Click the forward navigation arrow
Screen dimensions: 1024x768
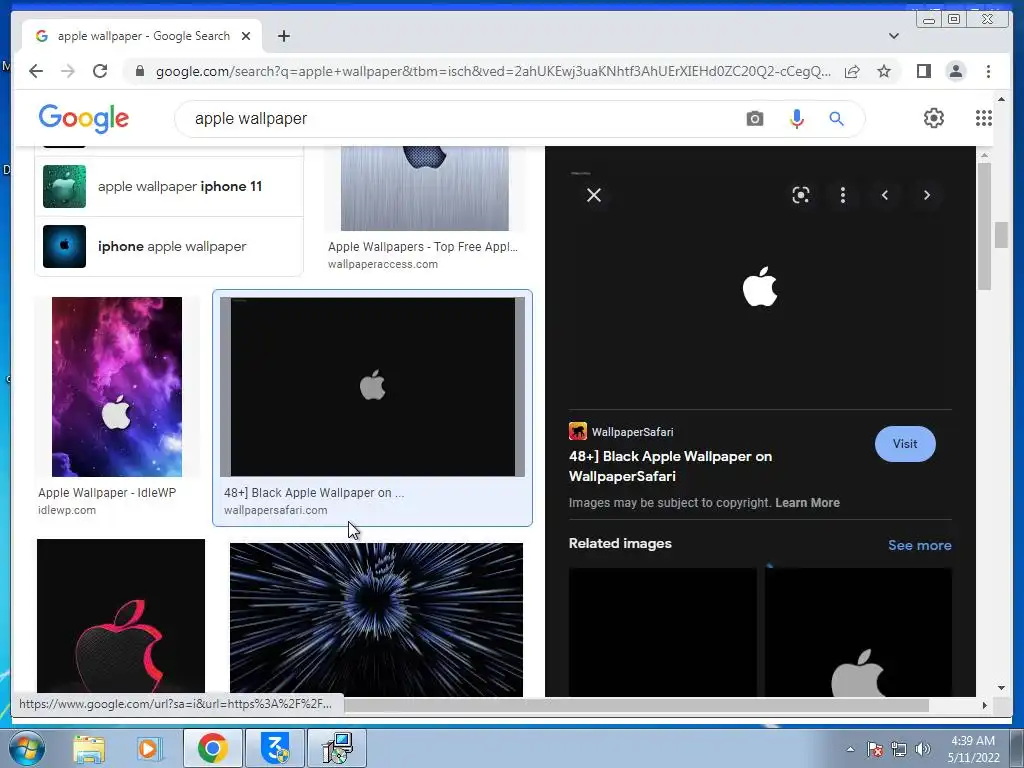(x=68, y=71)
